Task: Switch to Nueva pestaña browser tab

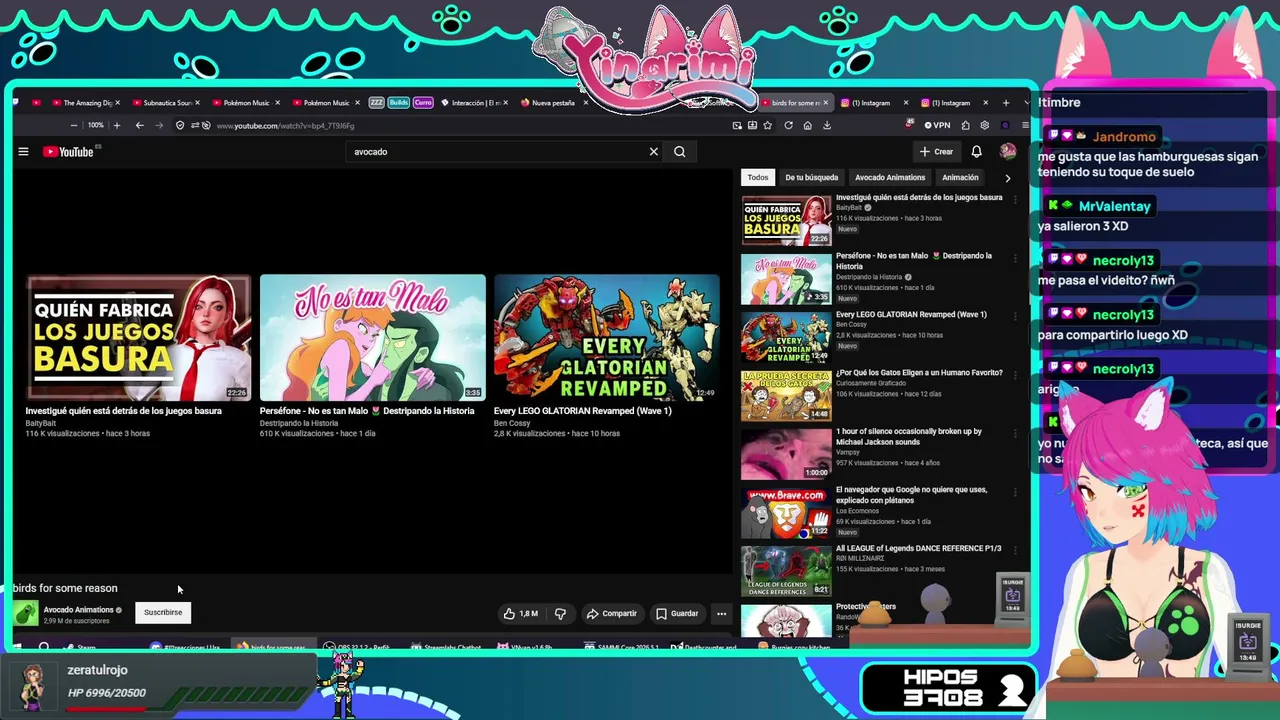Action: pos(553,103)
